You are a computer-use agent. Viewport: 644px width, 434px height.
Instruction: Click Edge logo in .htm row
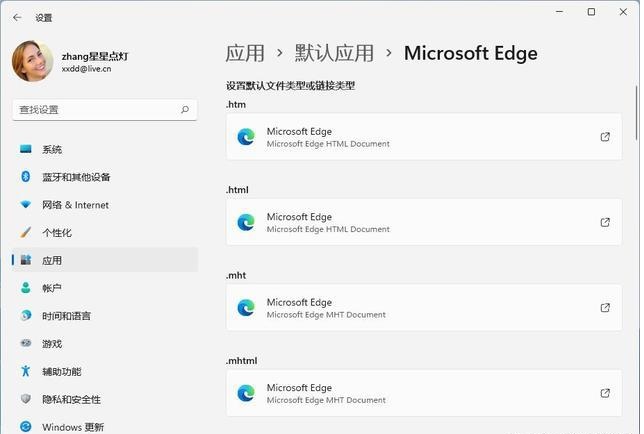[246, 137]
